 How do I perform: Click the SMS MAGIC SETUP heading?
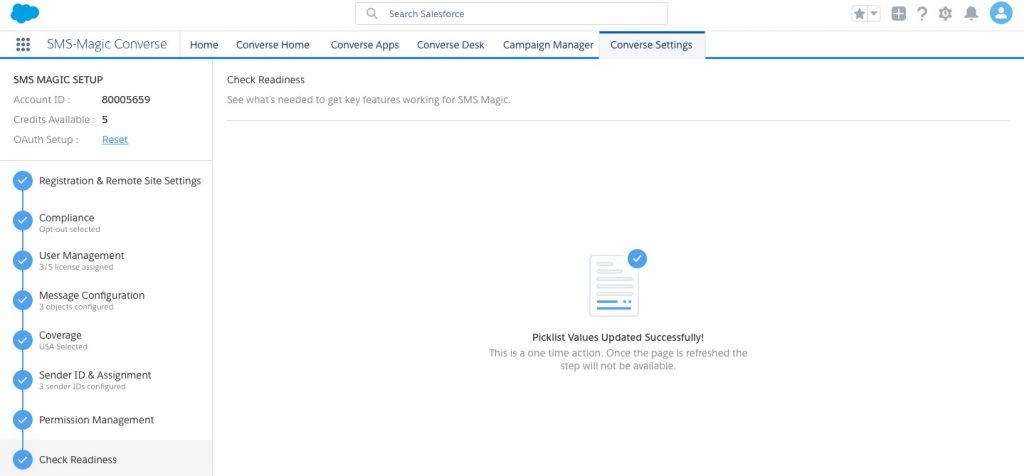[x=58, y=80]
